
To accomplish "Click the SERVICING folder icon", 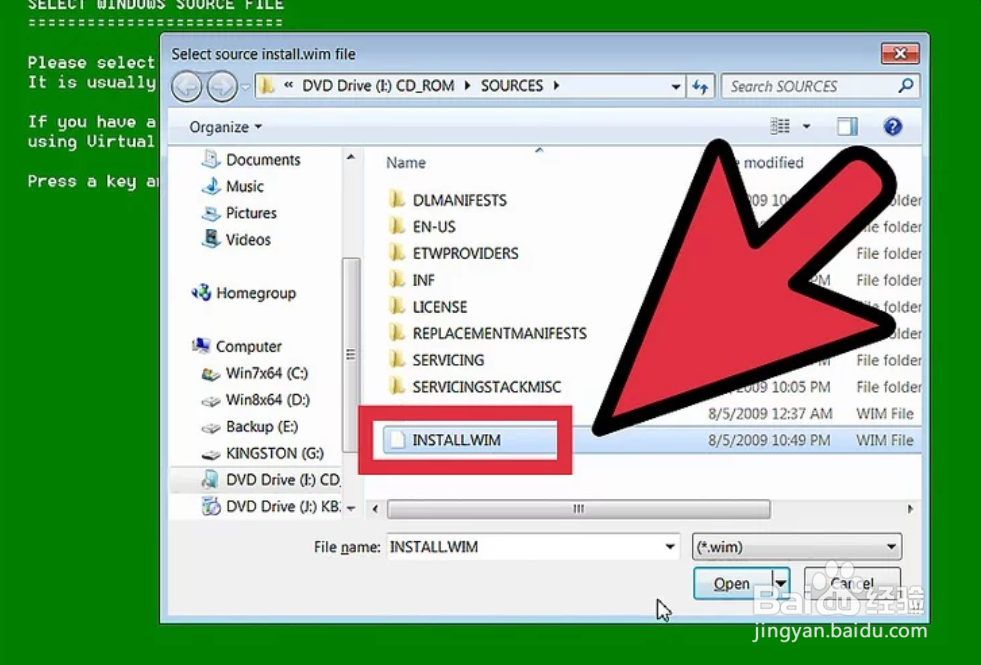I will pyautogui.click(x=397, y=360).
